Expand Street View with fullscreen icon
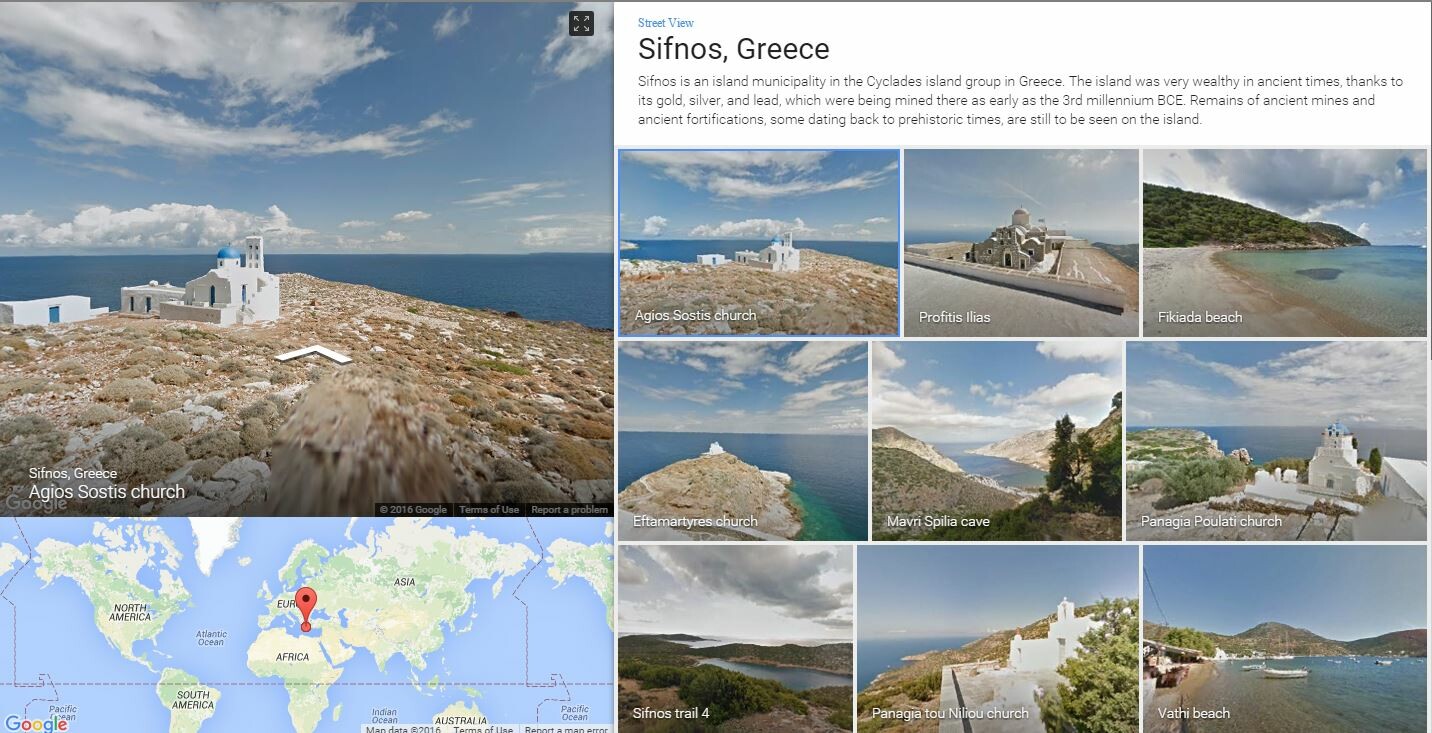The height and width of the screenshot is (733, 1432). 581,23
